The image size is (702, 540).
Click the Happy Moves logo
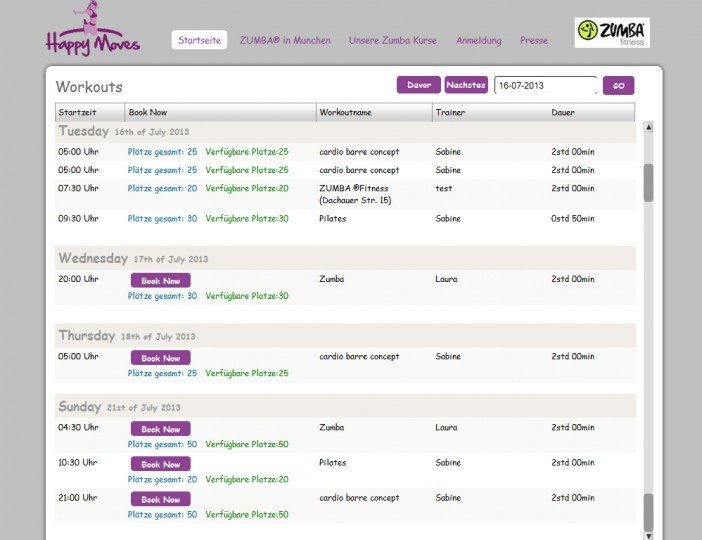(92, 32)
